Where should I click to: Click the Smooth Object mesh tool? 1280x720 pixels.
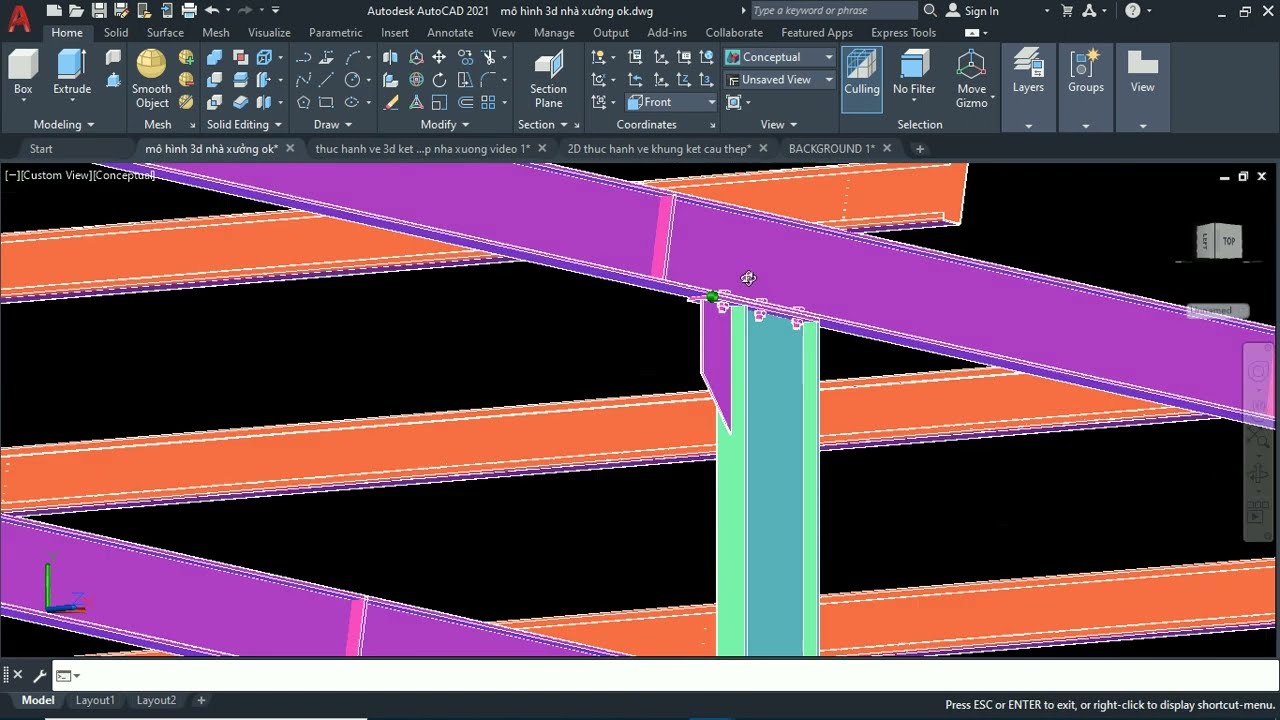click(152, 78)
